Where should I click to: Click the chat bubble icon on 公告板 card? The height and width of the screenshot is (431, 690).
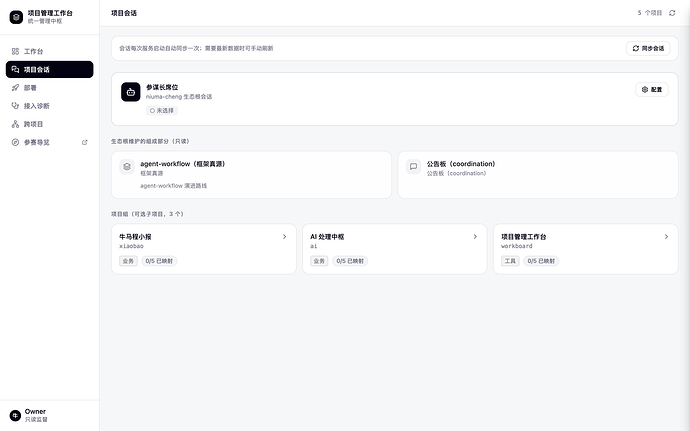[x=413, y=167]
